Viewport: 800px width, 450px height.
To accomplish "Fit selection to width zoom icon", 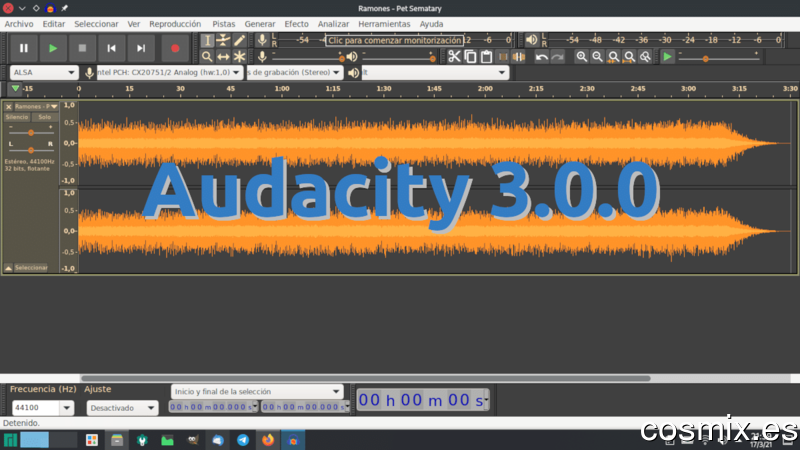I will tap(613, 57).
